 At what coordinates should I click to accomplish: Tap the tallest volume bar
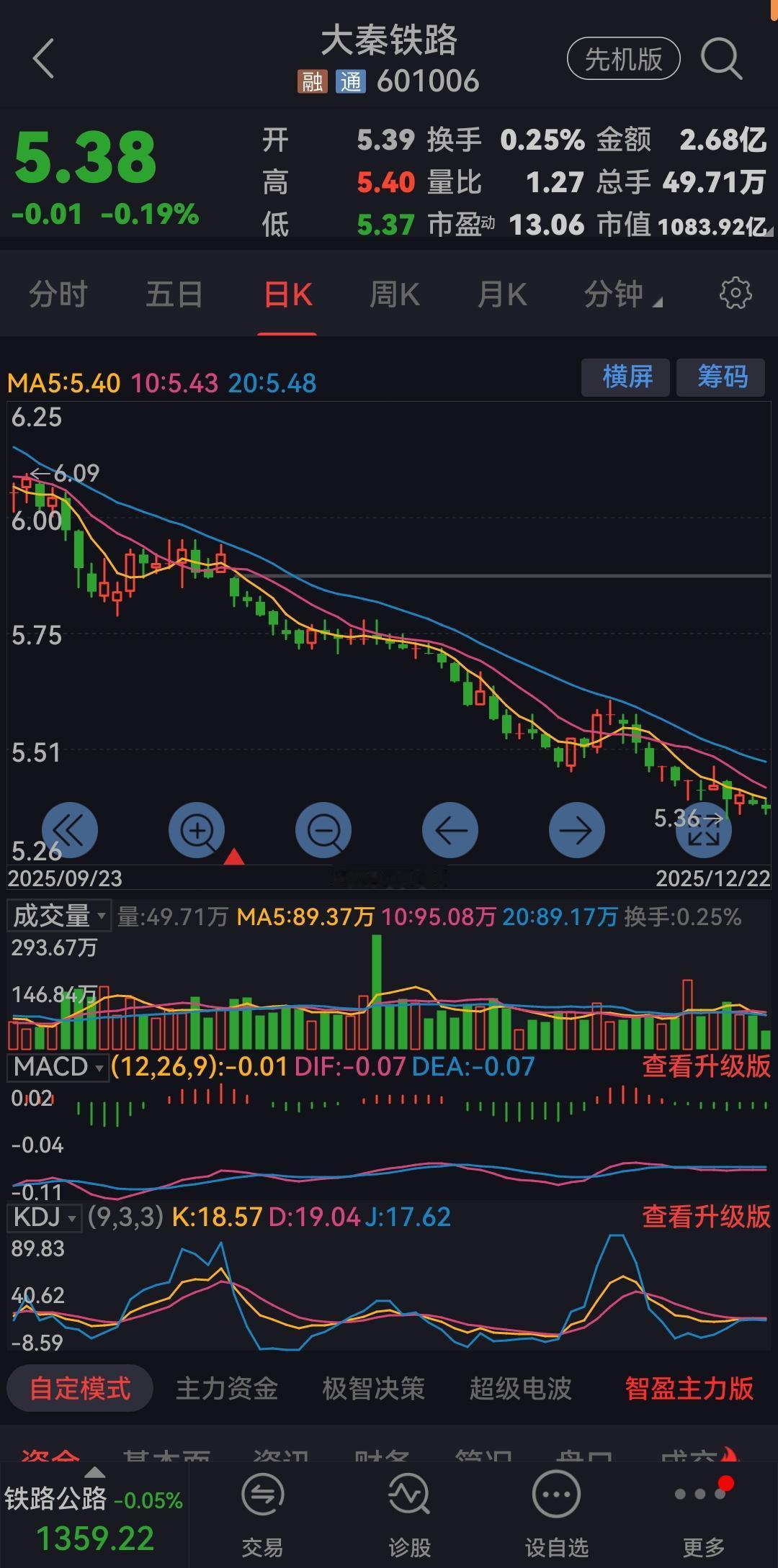[x=377, y=991]
